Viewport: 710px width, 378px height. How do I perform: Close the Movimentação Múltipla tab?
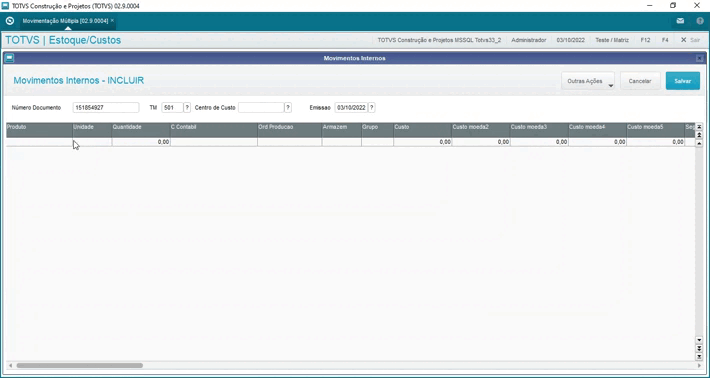pos(112,20)
